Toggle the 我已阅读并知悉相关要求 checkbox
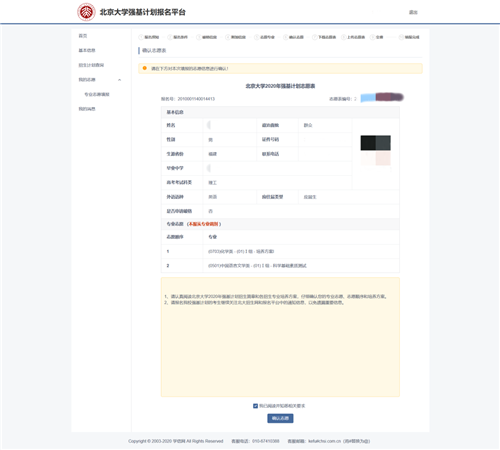Image resolution: width=500 pixels, height=450 pixels. click(255, 406)
